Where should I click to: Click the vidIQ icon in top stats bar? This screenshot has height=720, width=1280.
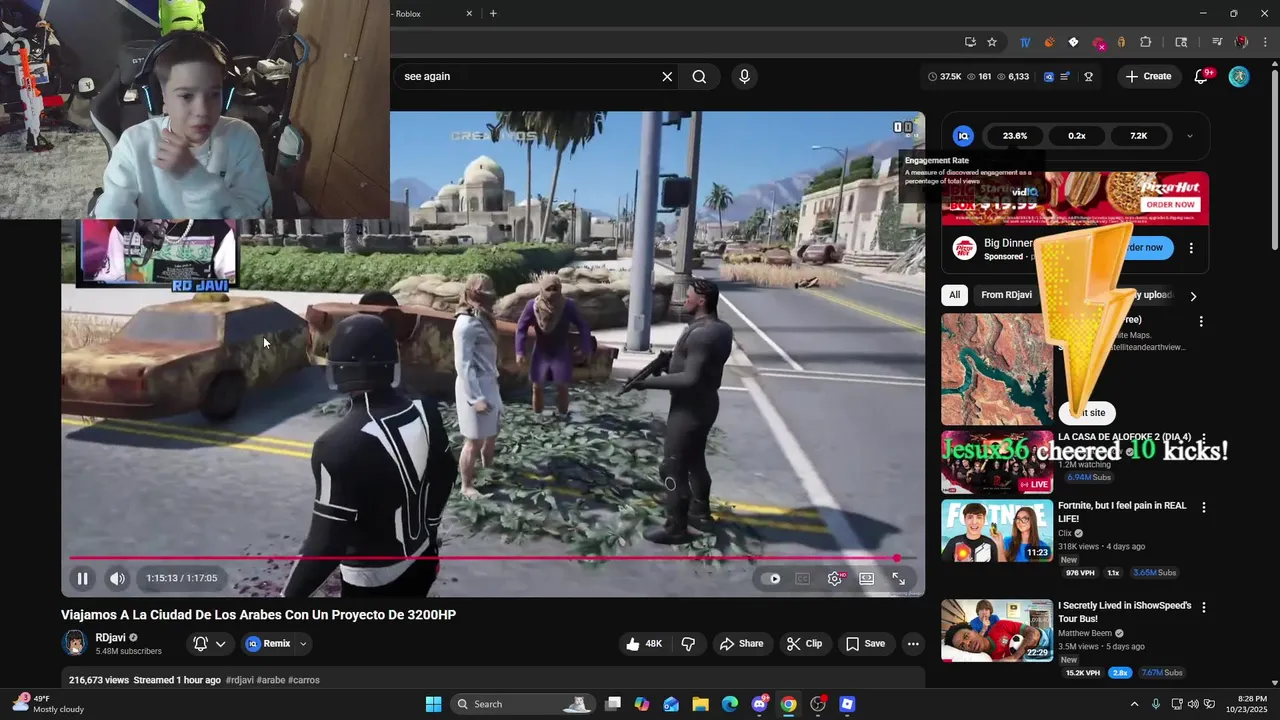coord(1049,76)
